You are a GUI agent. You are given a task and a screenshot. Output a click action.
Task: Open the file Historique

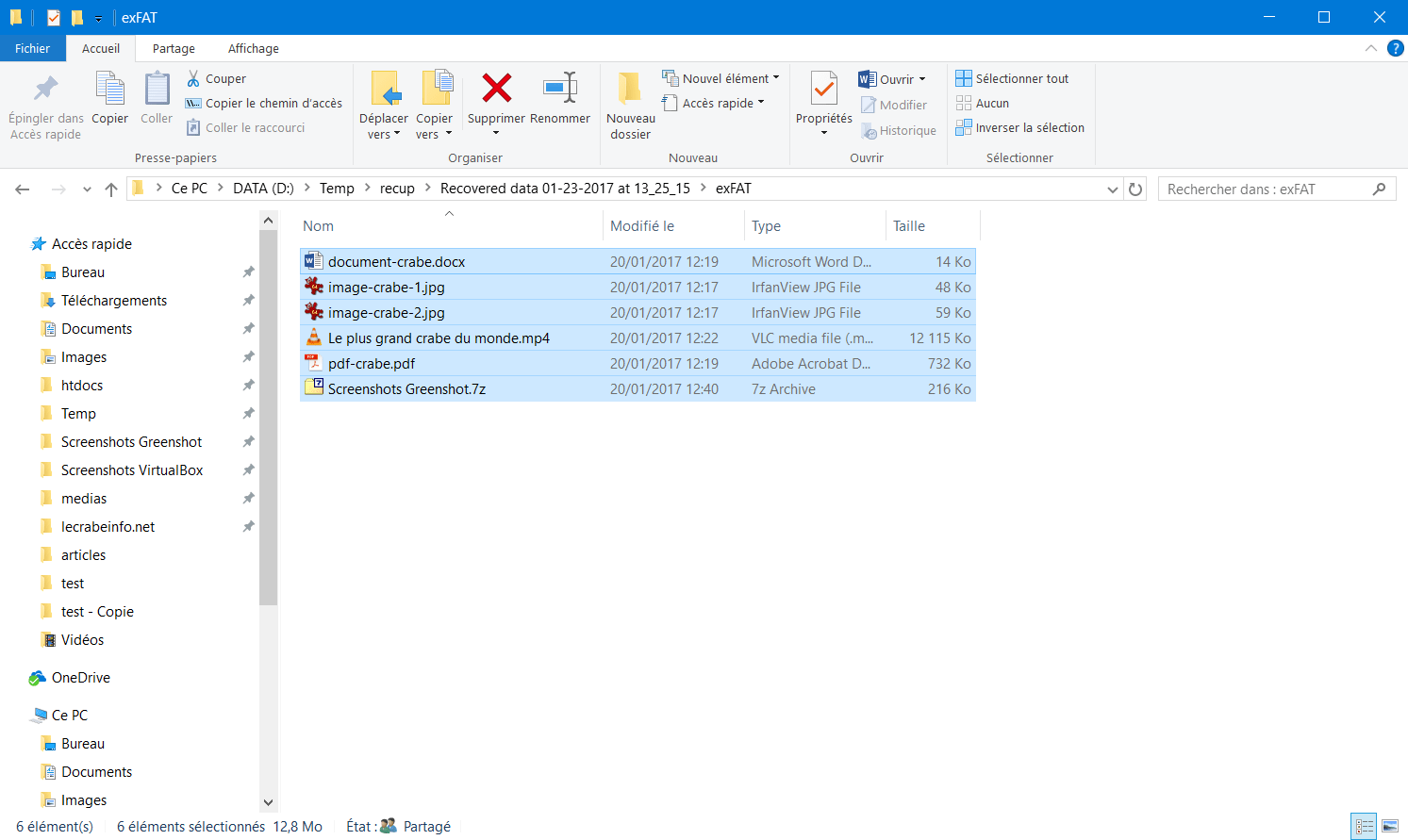pyautogui.click(x=899, y=131)
